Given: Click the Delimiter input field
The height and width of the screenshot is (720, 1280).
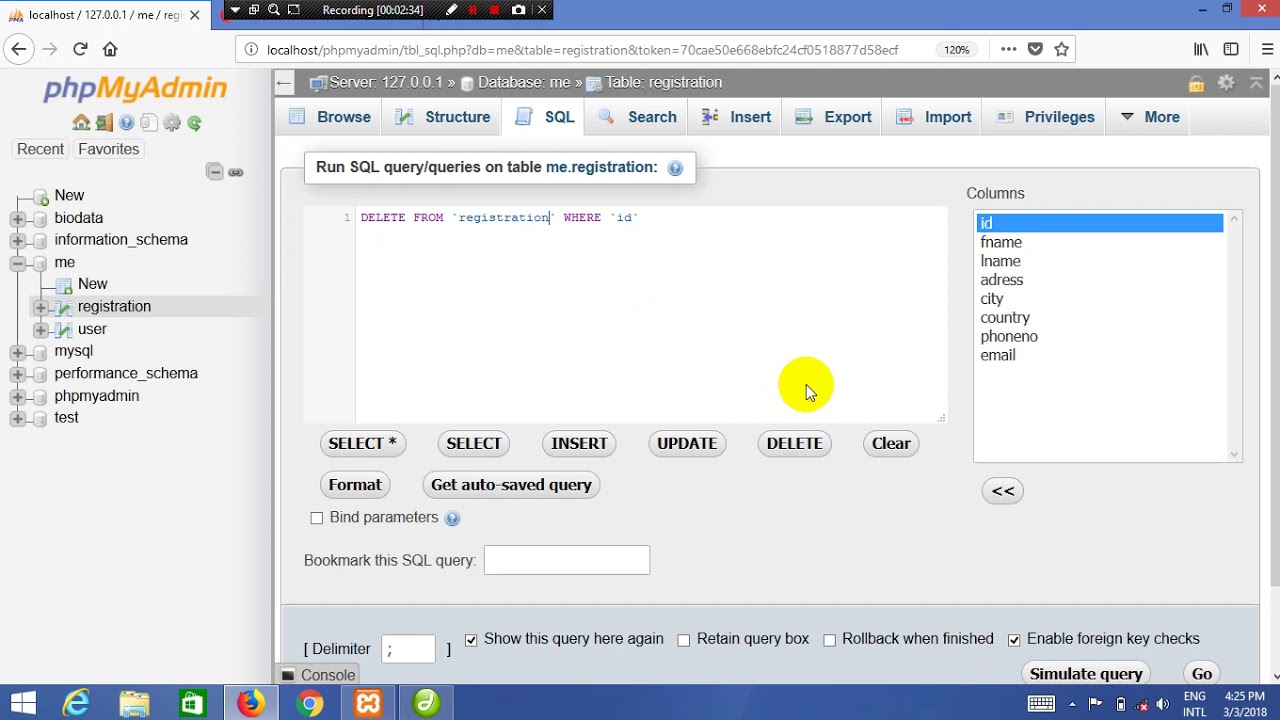Looking at the screenshot, I should point(409,649).
